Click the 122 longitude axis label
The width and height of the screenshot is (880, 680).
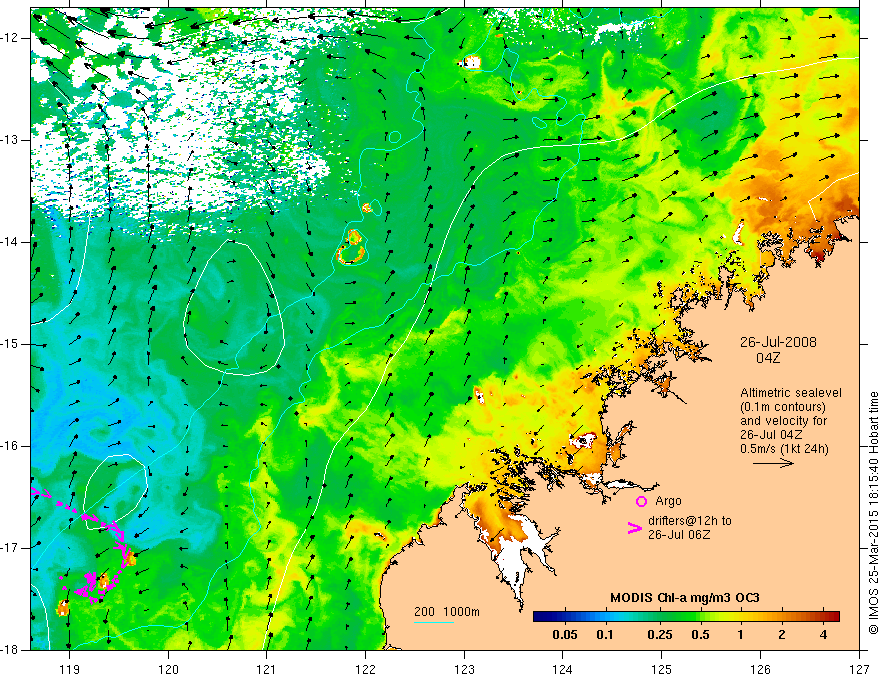(365, 669)
